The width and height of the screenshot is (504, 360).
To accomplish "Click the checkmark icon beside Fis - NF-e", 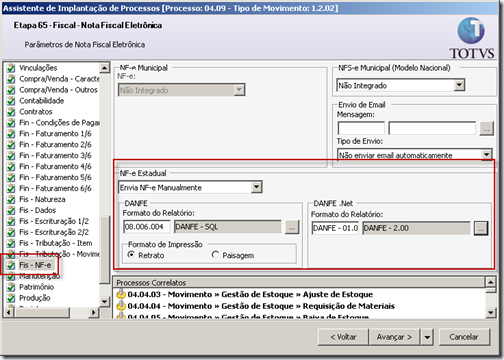I will pyautogui.click(x=11, y=265).
